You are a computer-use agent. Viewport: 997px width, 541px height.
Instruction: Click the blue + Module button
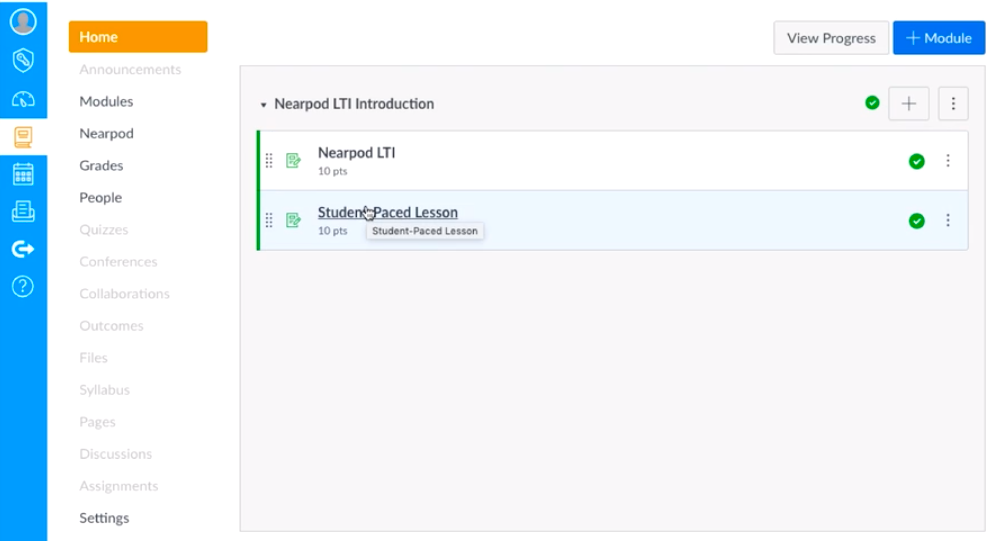coord(938,38)
